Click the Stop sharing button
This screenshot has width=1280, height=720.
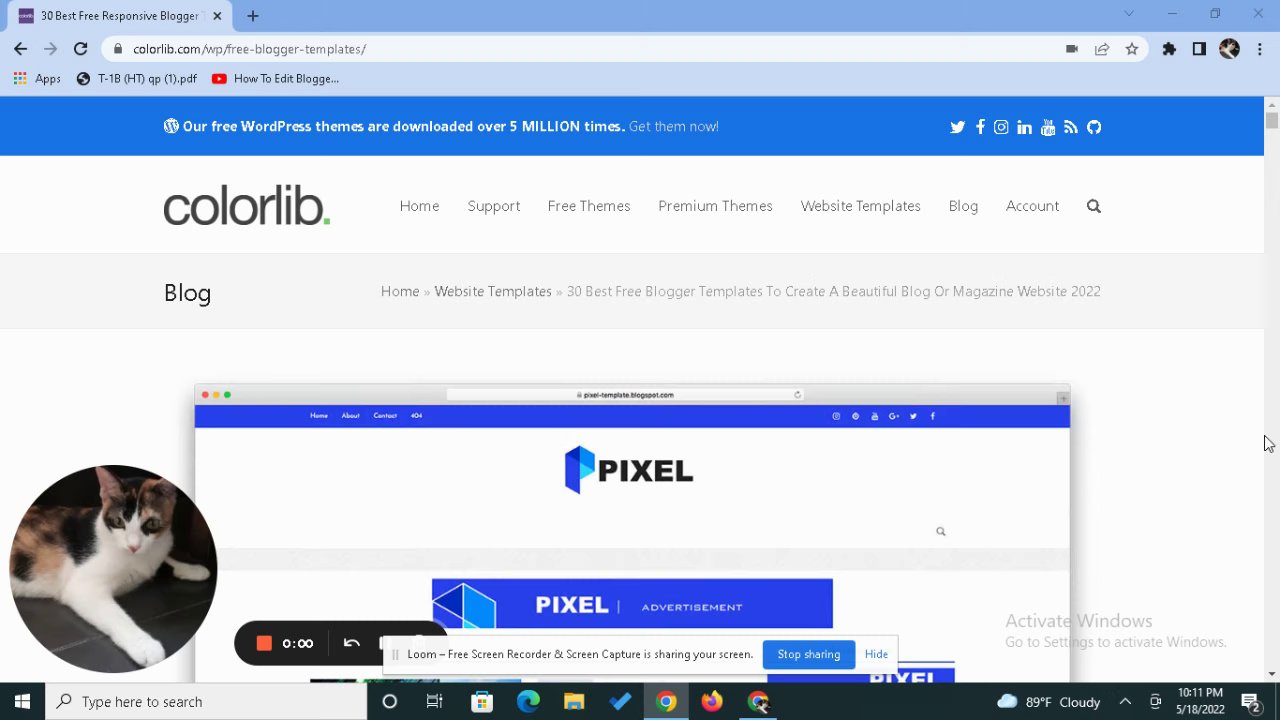pos(809,654)
